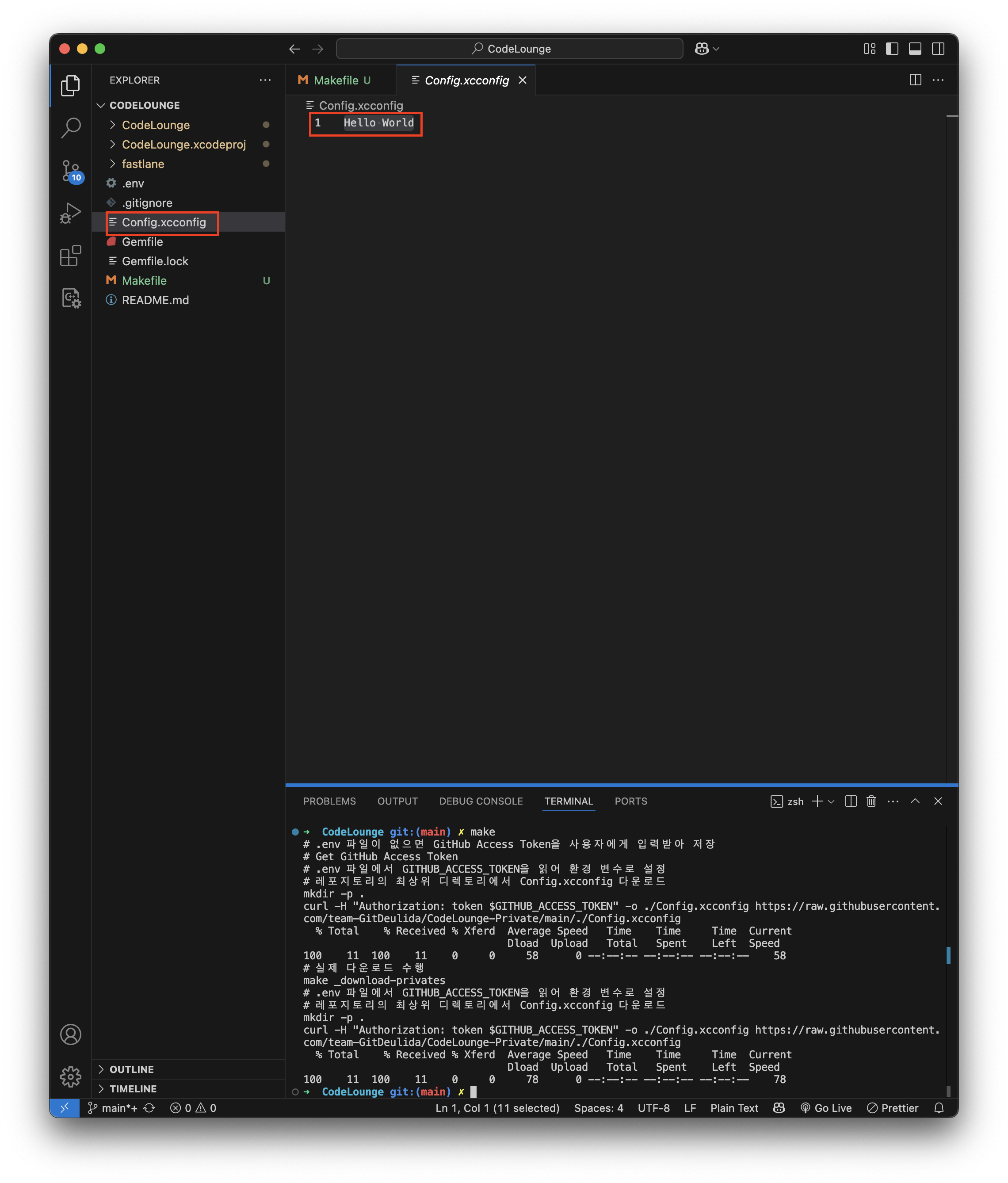Viewport: 1008px width, 1183px height.
Task: Switch to the PROBLEMS panel tab
Action: [329, 801]
